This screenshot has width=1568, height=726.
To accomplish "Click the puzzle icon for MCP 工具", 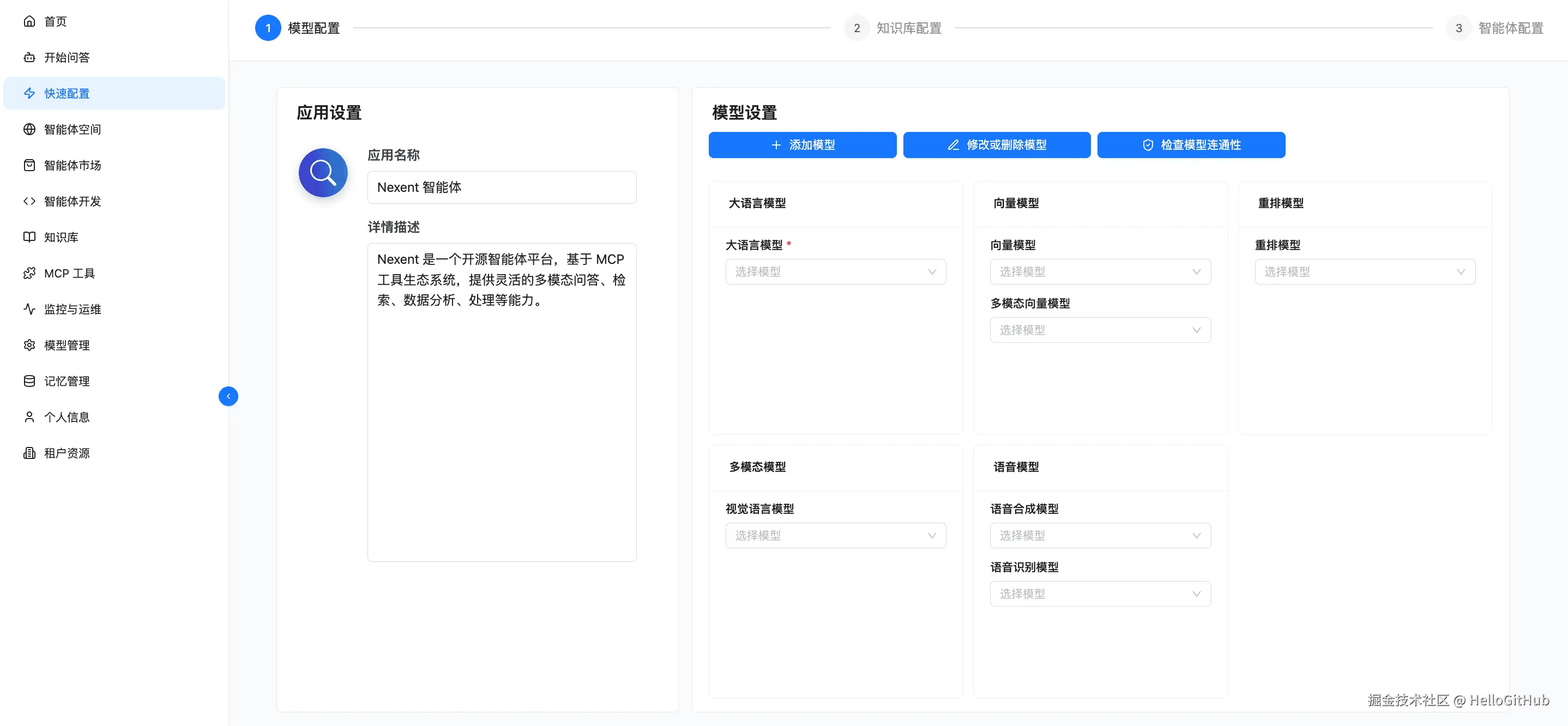I will pos(29,273).
